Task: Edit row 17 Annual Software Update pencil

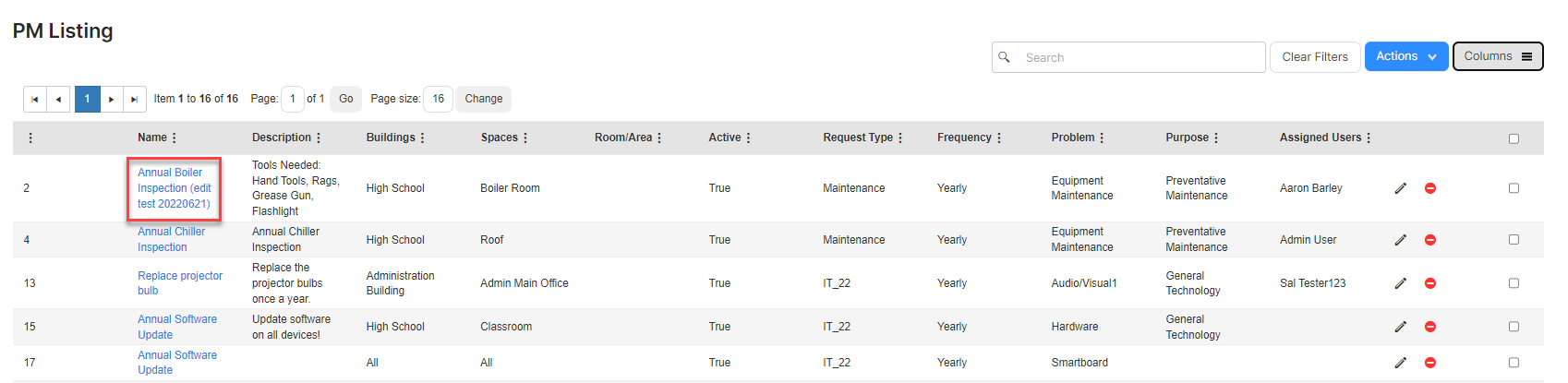Action: tap(1400, 363)
